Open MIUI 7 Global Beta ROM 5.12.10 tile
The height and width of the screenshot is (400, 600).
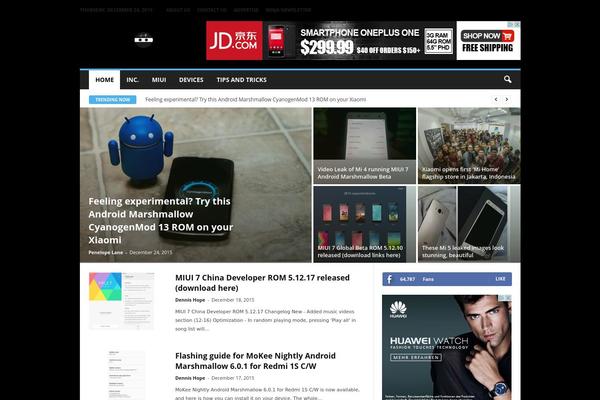pos(365,224)
